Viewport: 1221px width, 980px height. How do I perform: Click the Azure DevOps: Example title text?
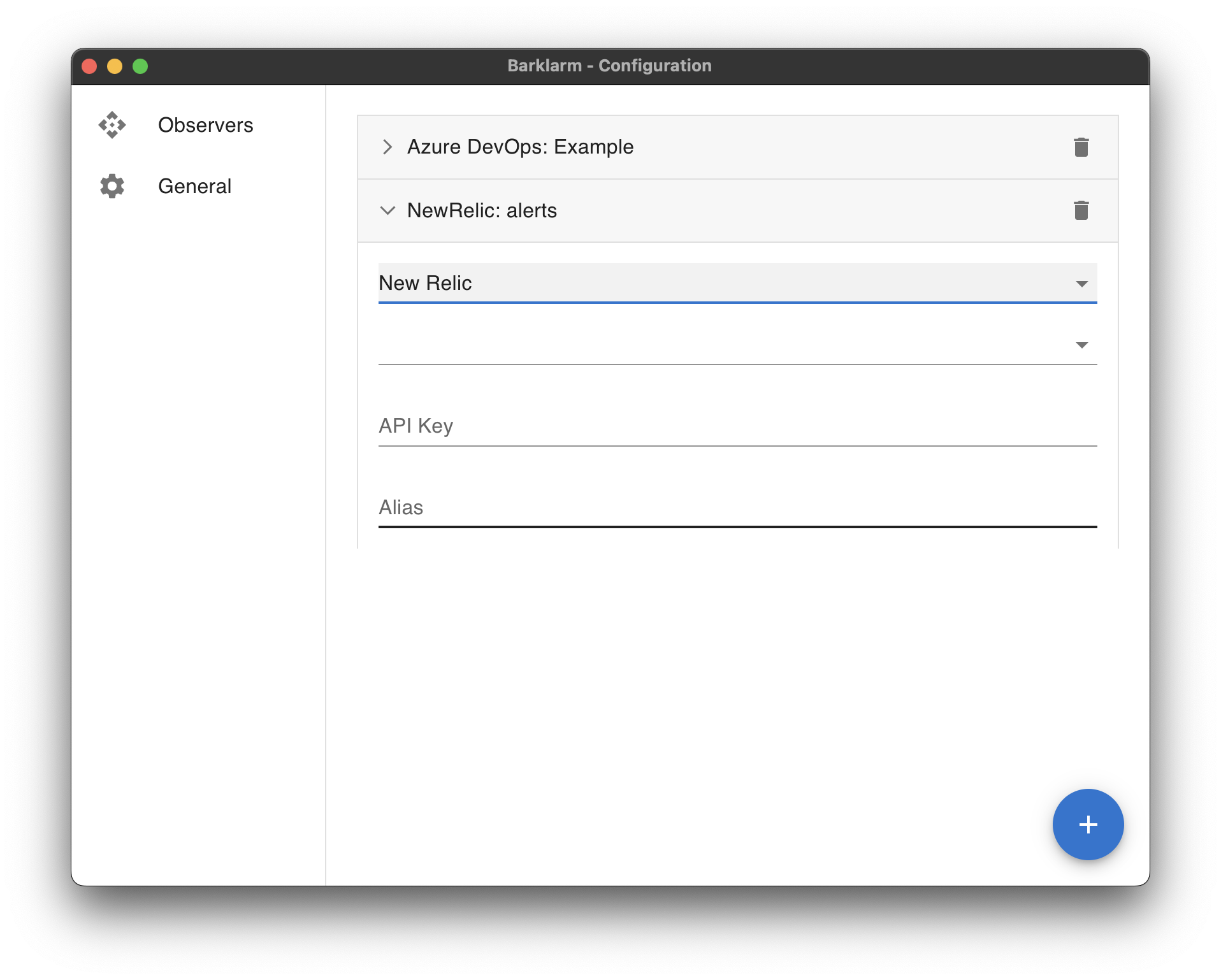[x=520, y=147]
